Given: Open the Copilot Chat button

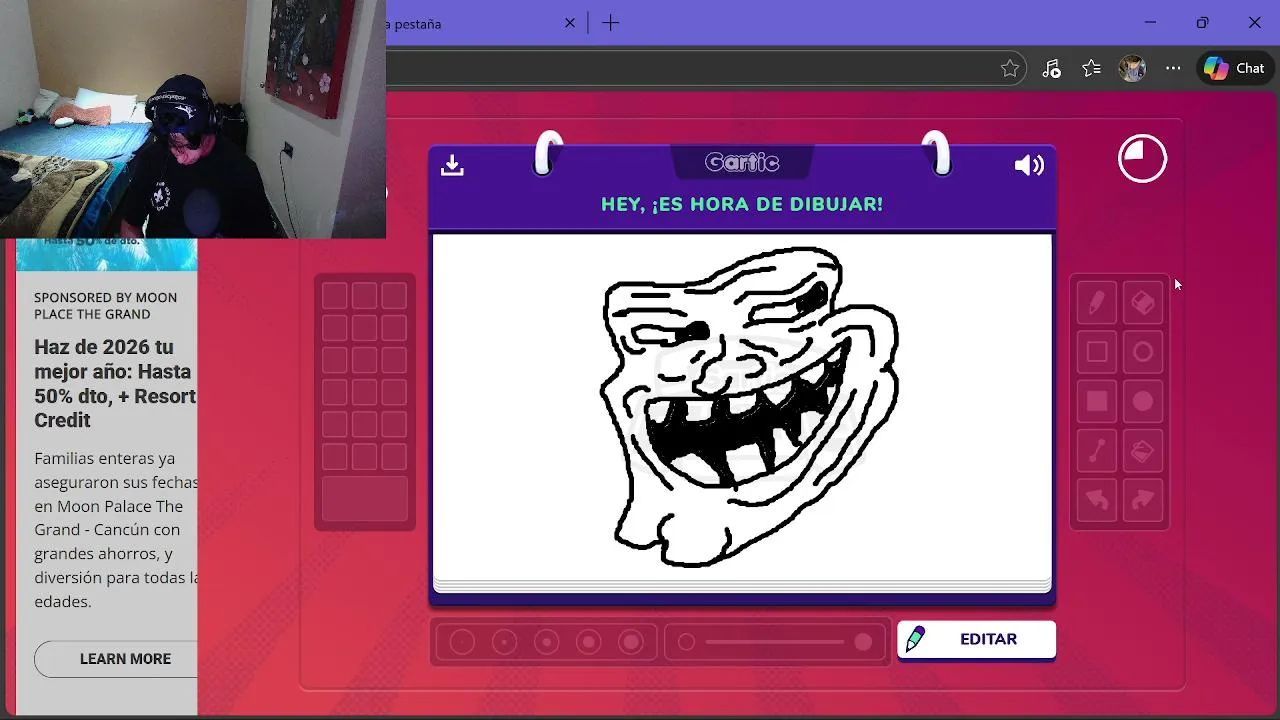Looking at the screenshot, I should click(x=1235, y=68).
